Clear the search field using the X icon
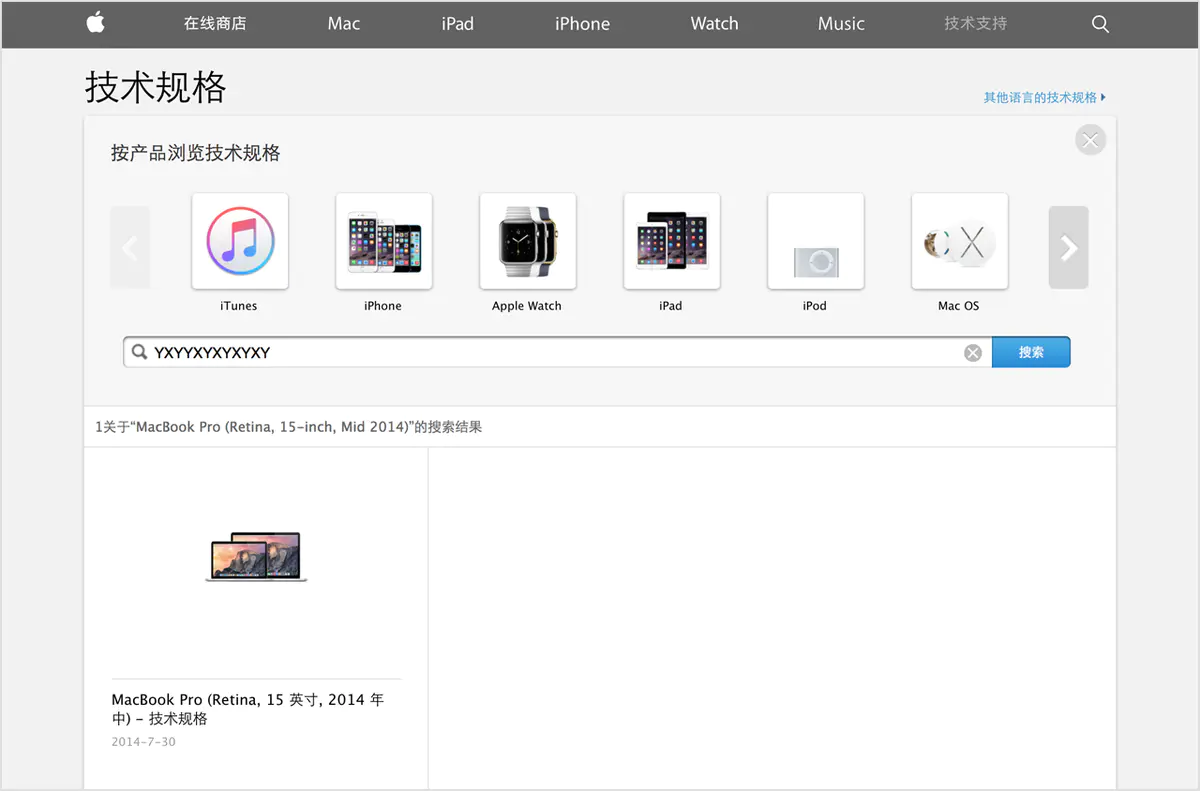 972,351
